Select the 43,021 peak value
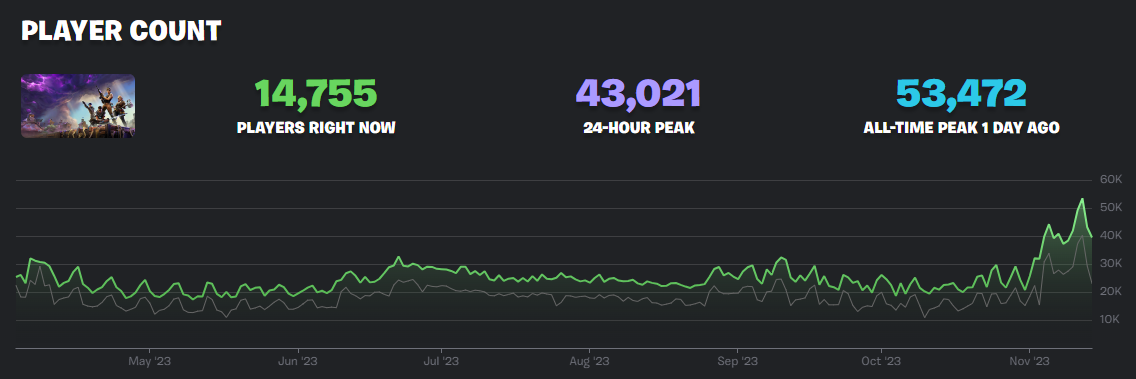 (638, 93)
